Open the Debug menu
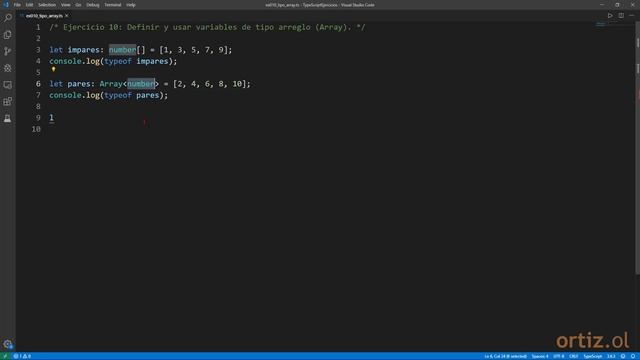This screenshot has height=360, width=640. (x=93, y=5)
